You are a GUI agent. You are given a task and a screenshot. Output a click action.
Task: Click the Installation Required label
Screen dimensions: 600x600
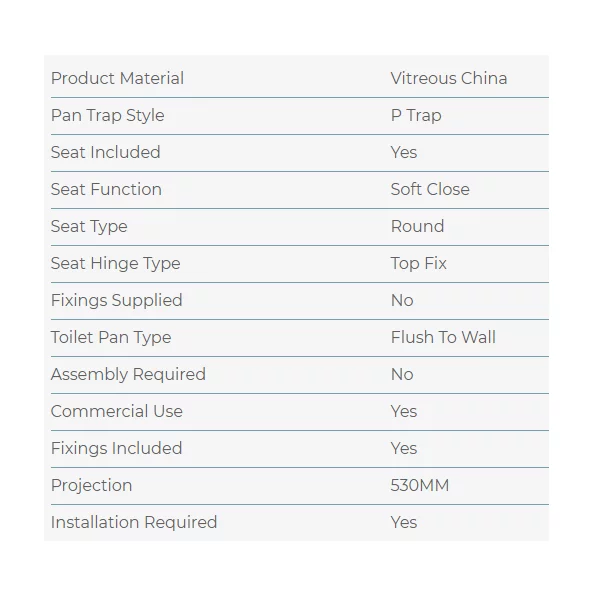tap(134, 522)
